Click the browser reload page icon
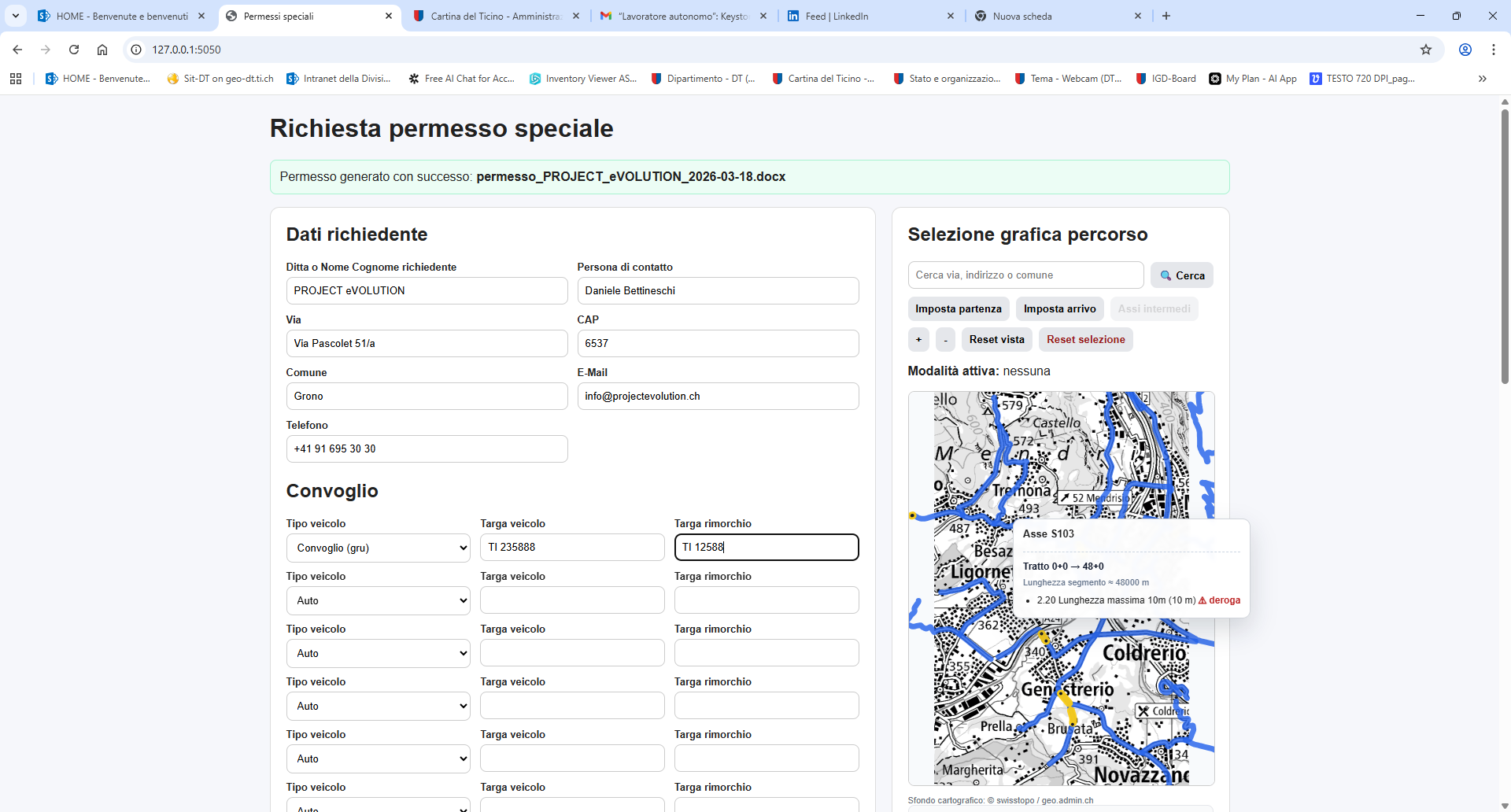Image resolution: width=1511 pixels, height=812 pixels. [74, 50]
